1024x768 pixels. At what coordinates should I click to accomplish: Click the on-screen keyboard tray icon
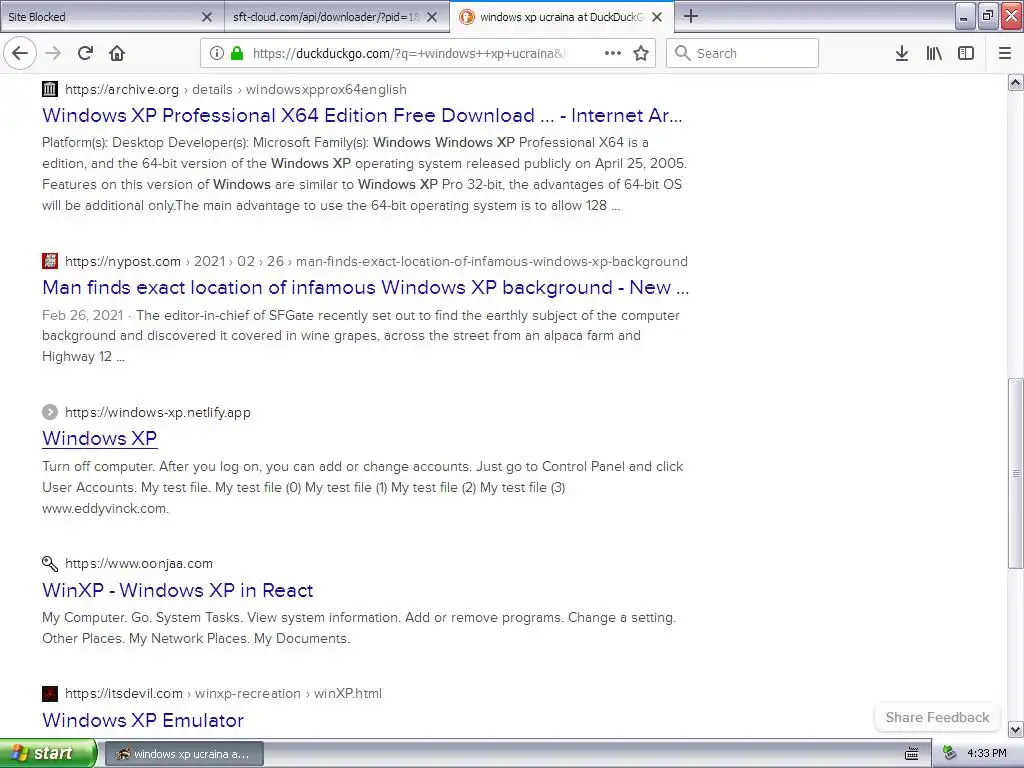point(912,754)
